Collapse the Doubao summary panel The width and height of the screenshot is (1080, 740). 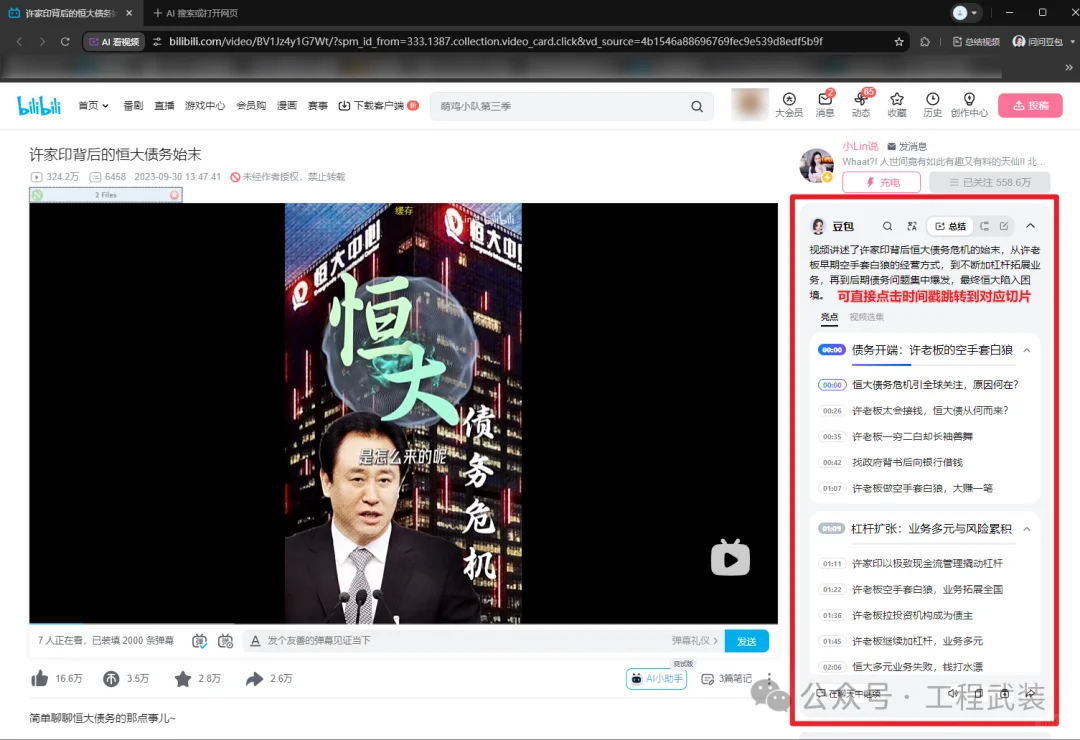click(x=1030, y=226)
